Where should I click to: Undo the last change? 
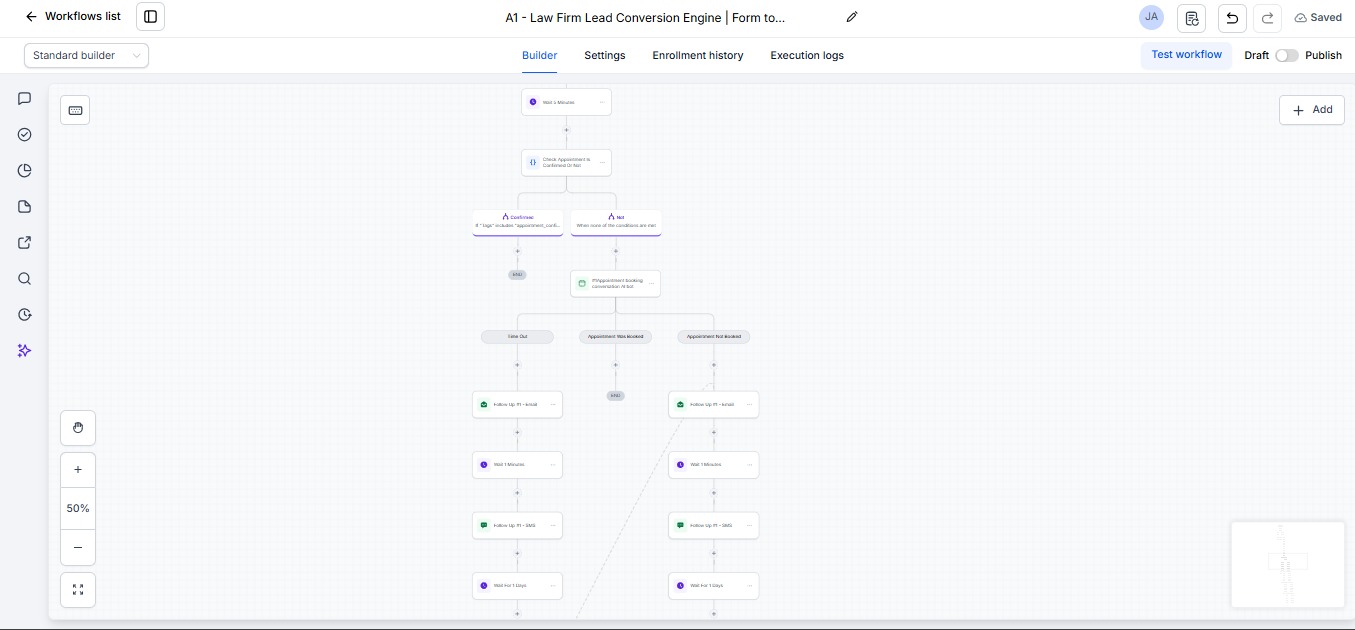[x=1232, y=18]
